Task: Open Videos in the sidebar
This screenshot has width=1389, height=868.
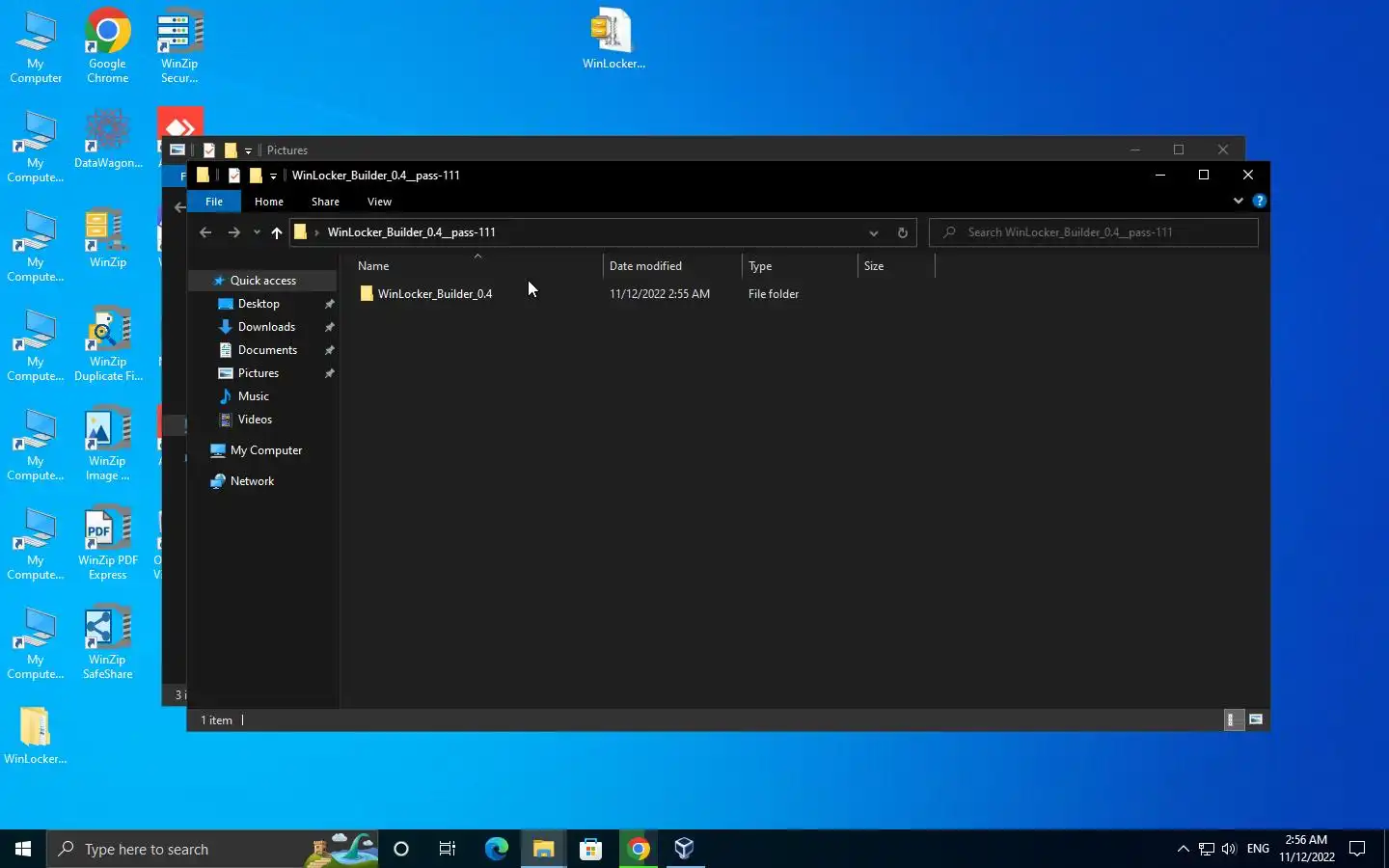Action: click(255, 420)
